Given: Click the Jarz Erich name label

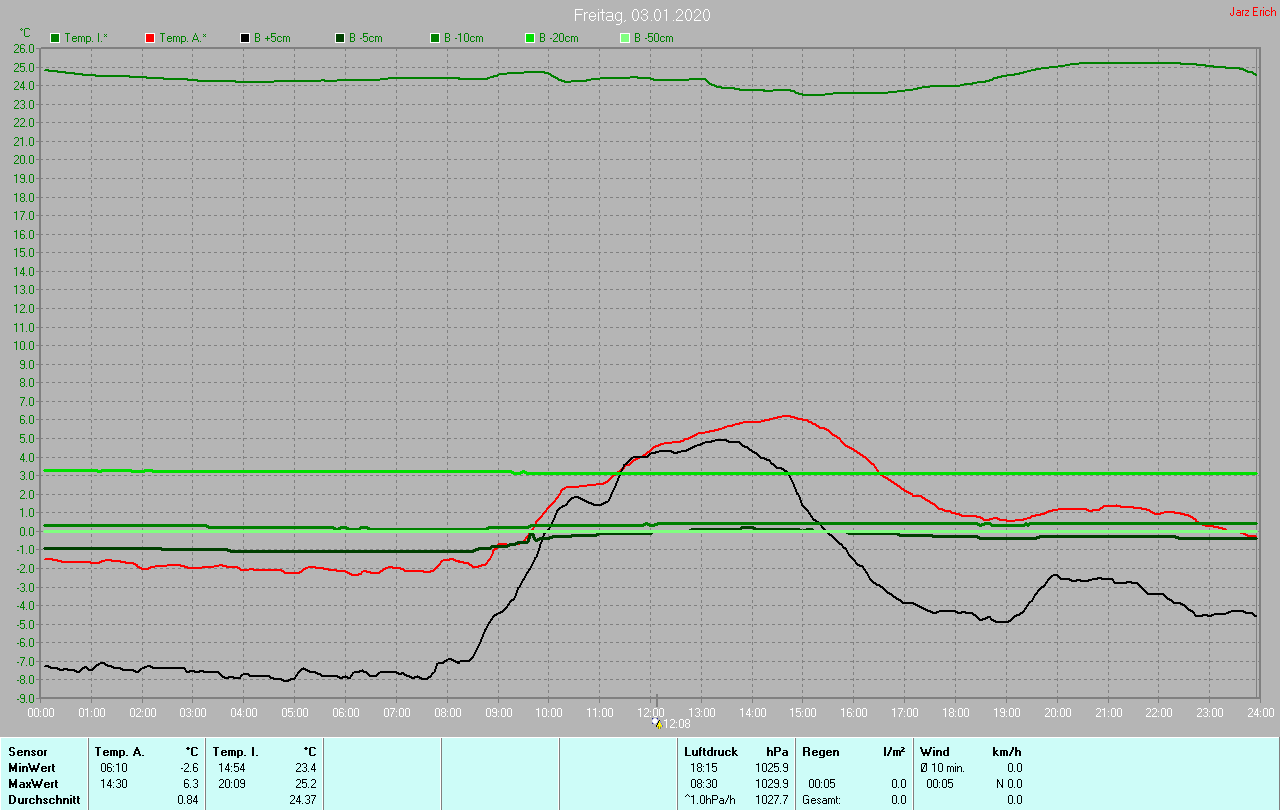Looking at the screenshot, I should [x=1252, y=12].
